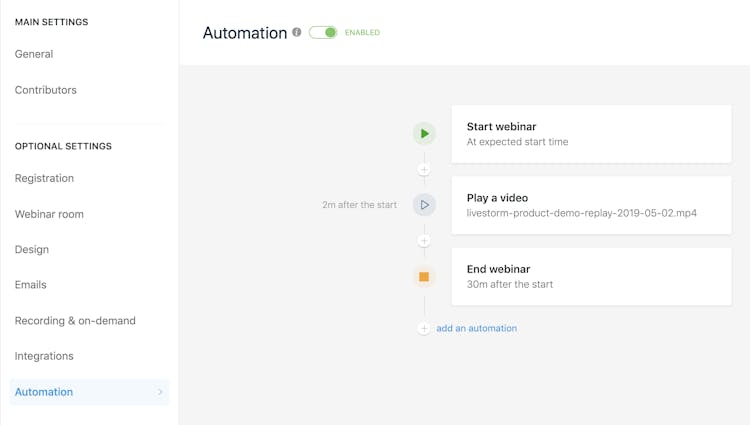Open the Design settings section

32,249
